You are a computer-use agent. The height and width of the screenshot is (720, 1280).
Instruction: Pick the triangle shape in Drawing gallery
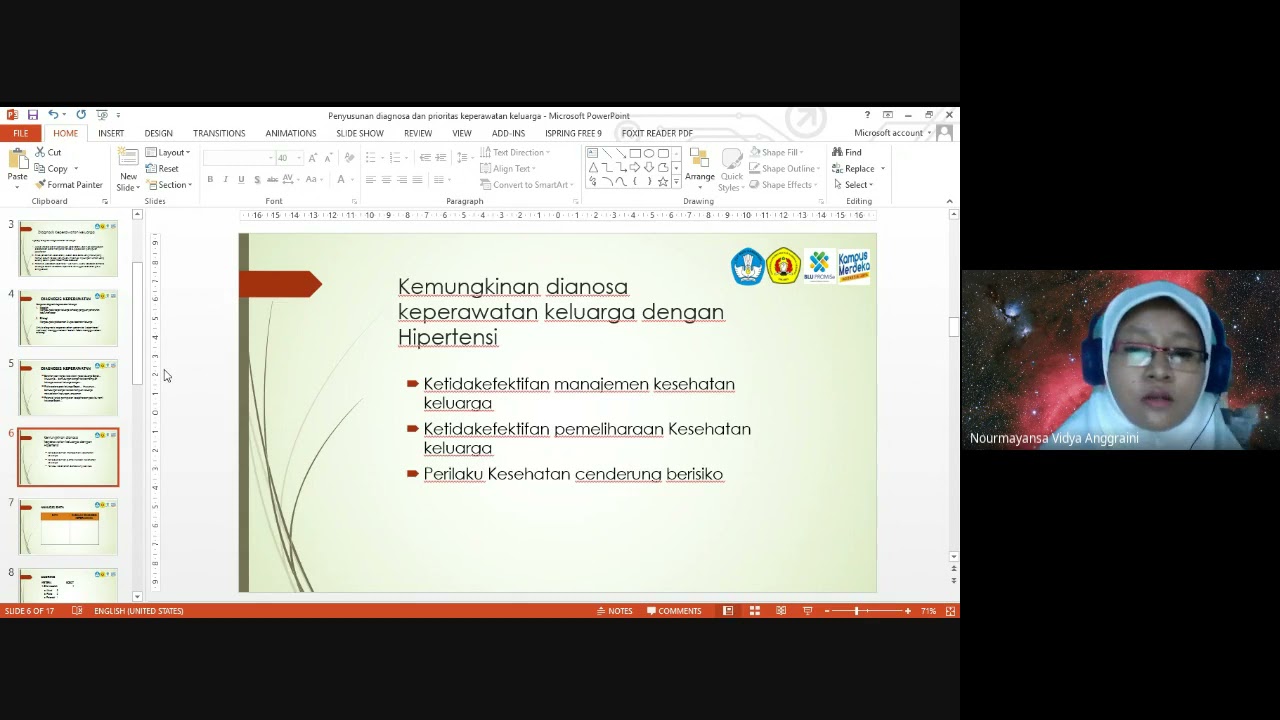click(x=593, y=167)
